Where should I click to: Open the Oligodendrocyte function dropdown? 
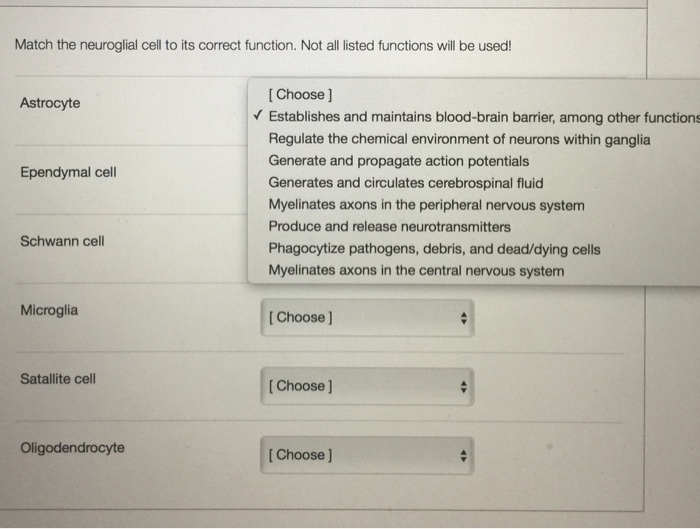tap(366, 455)
